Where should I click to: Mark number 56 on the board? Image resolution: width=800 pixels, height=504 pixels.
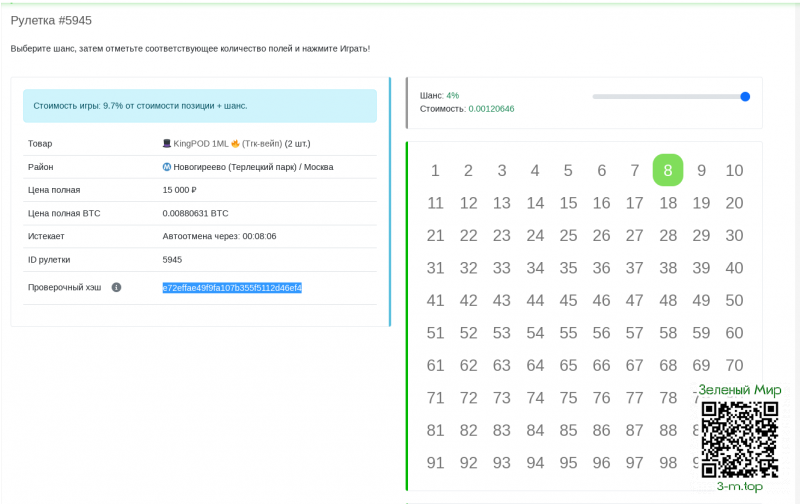pyautogui.click(x=601, y=333)
